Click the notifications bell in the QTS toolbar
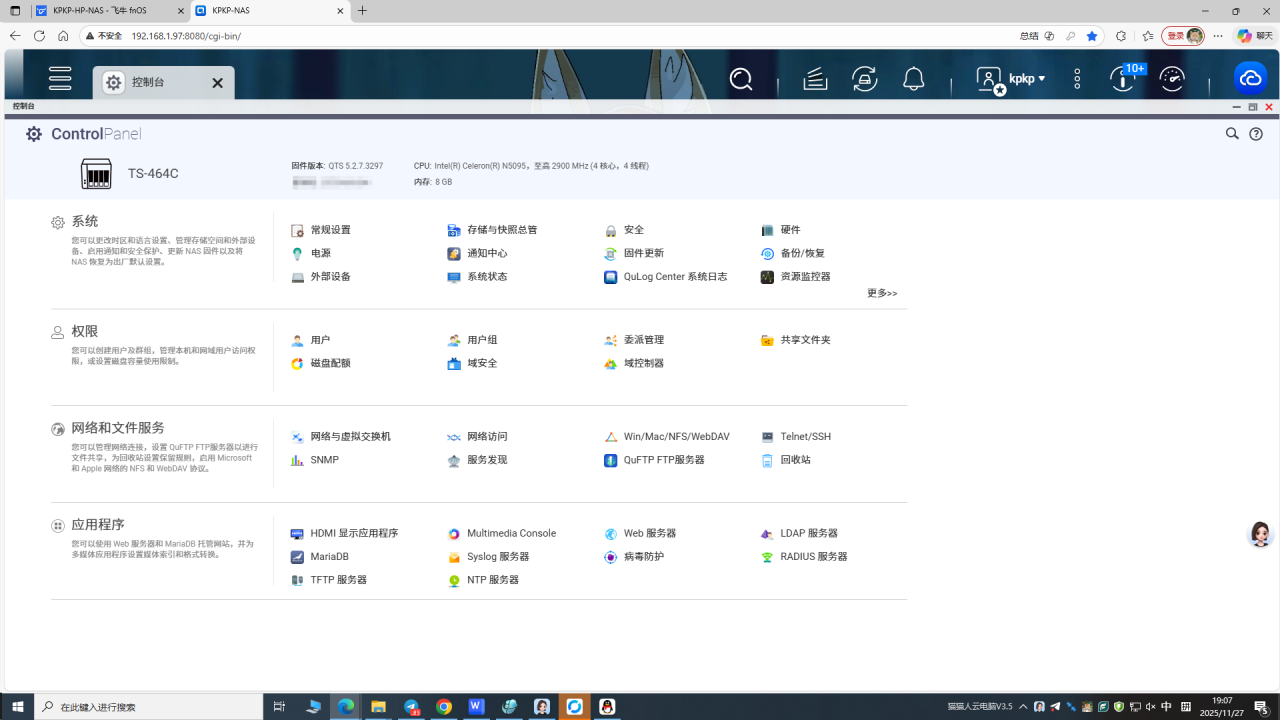The width and height of the screenshot is (1280, 720). tap(913, 78)
